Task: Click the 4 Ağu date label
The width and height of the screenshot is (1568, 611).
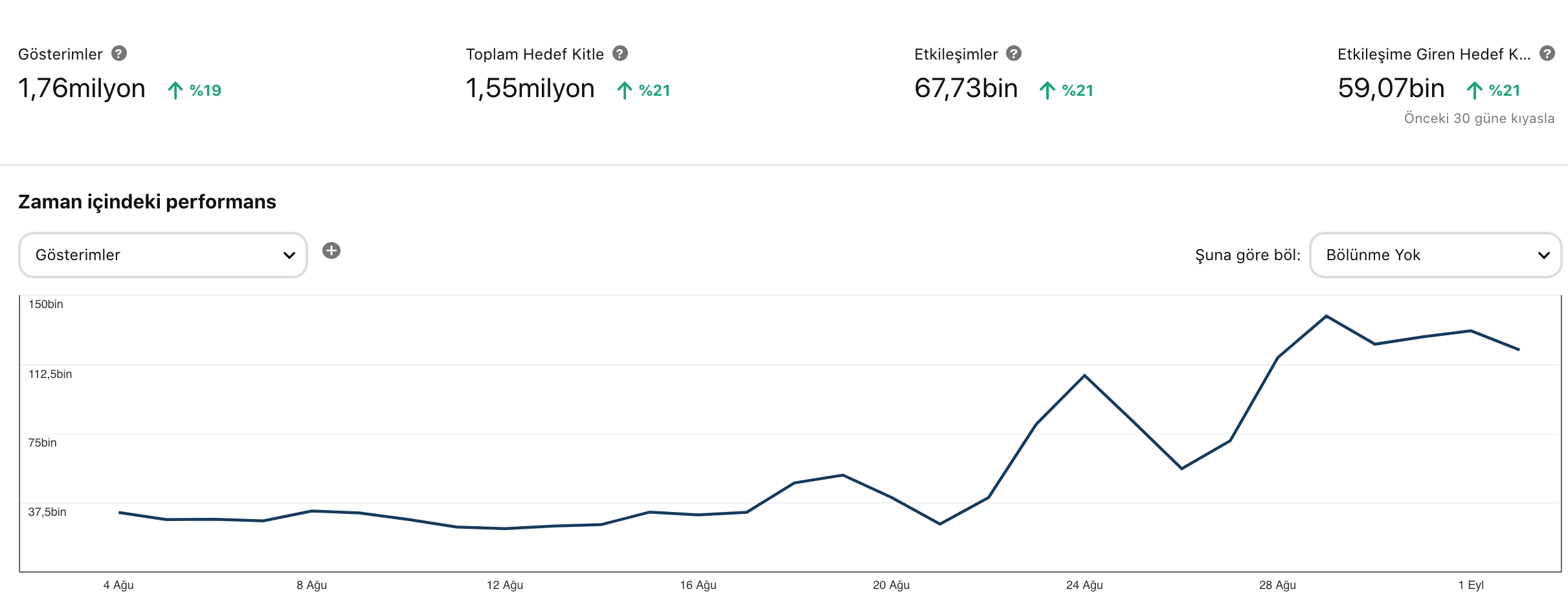Action: [118, 585]
